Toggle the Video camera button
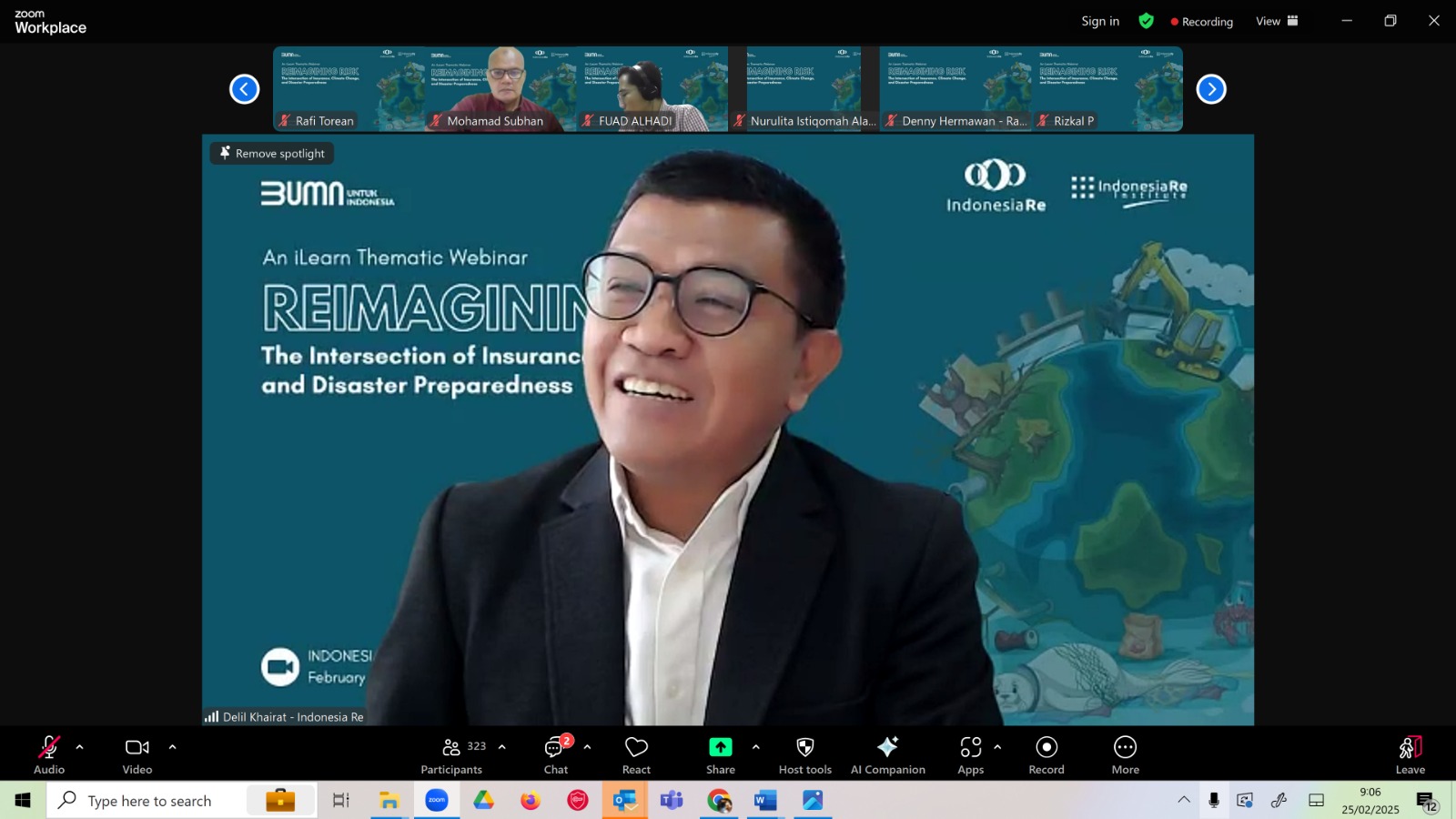The image size is (1456, 819). [x=137, y=755]
